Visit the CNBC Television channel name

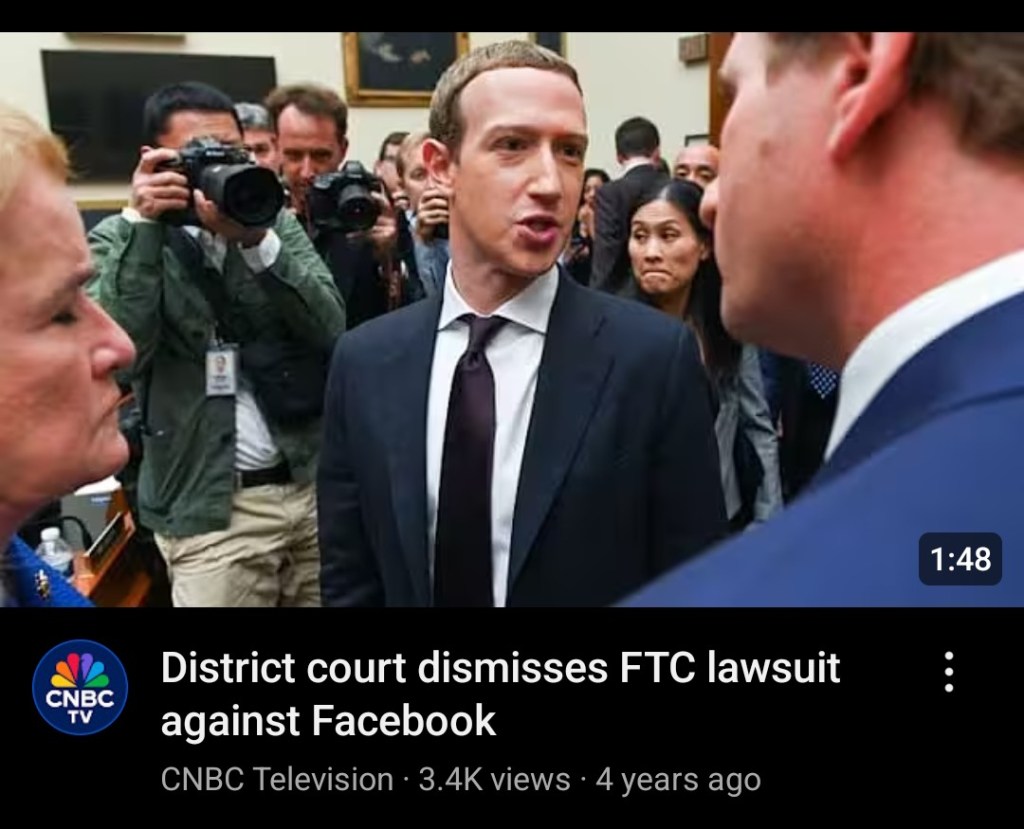click(x=277, y=779)
